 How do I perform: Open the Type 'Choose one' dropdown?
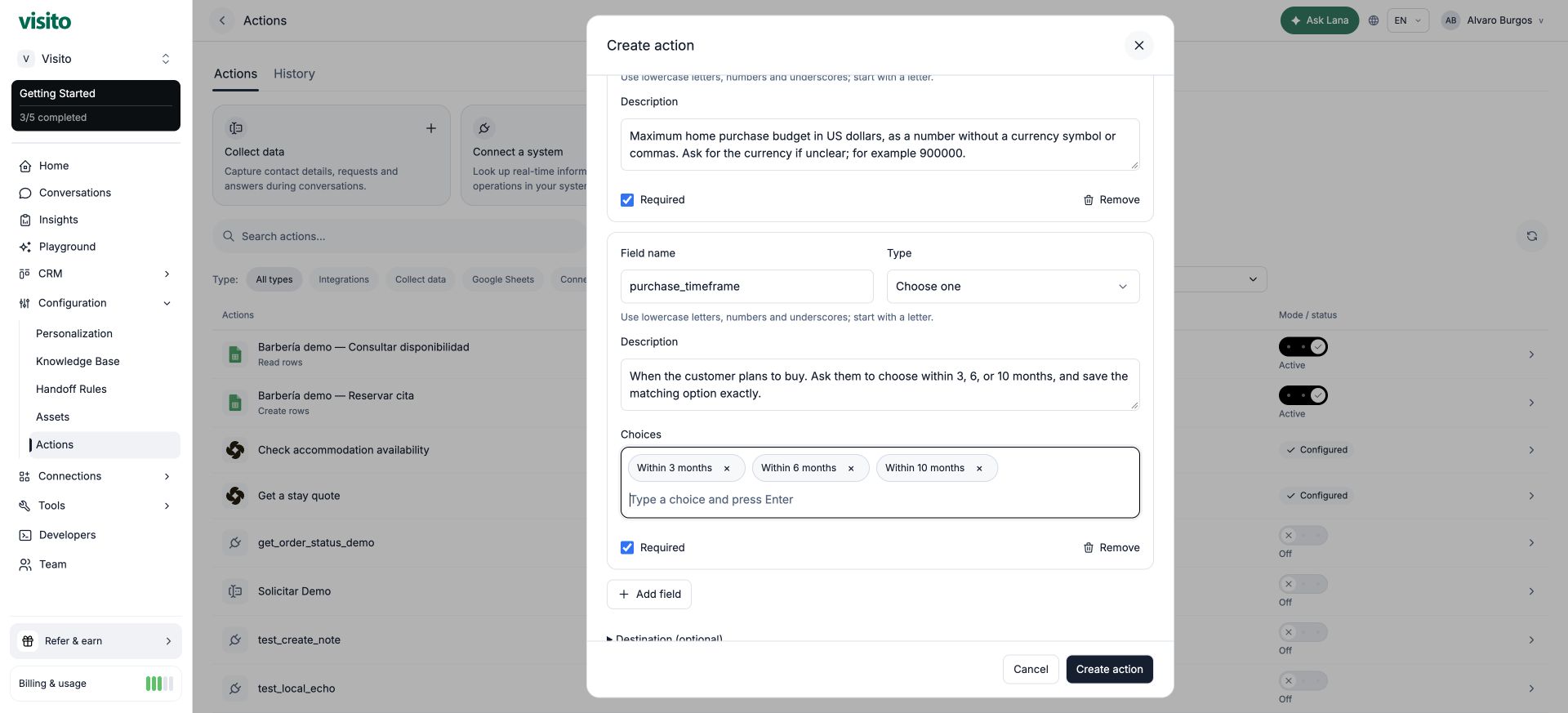pos(1013,287)
